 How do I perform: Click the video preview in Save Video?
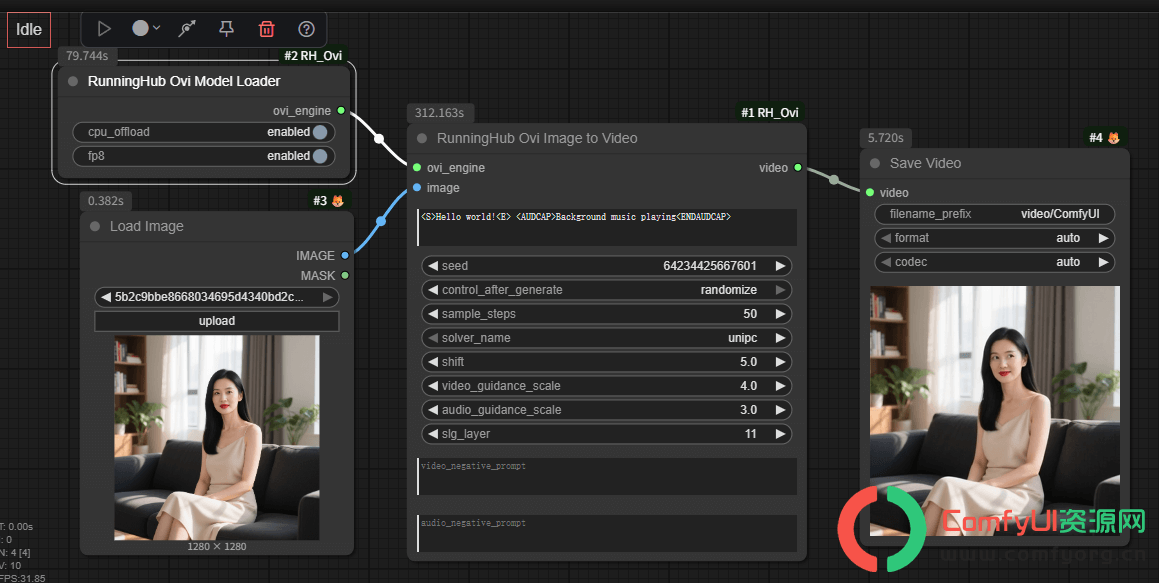coord(995,411)
